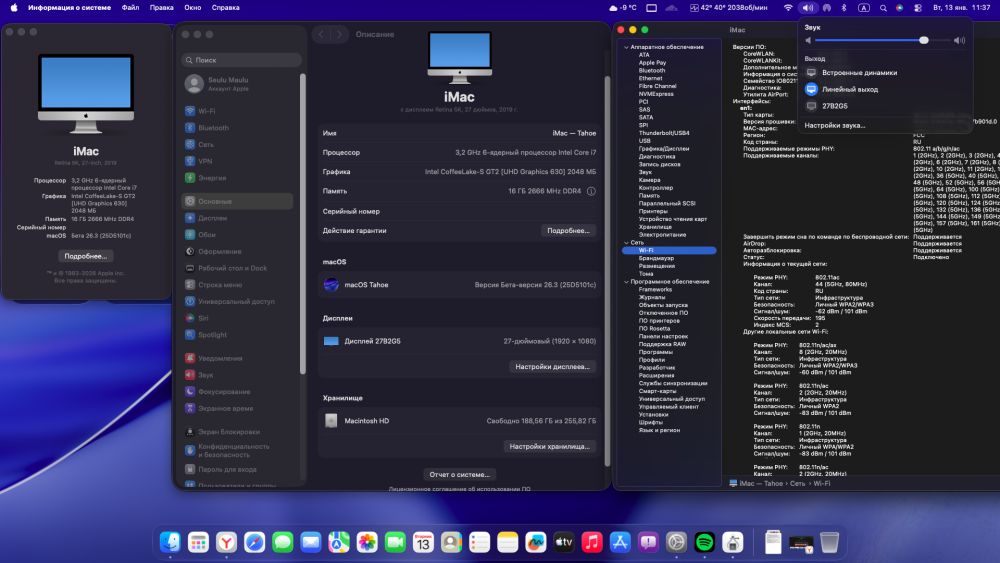1000x563 pixels.
Task: Select Основные in the Settings sidebar
Action: coord(237,201)
